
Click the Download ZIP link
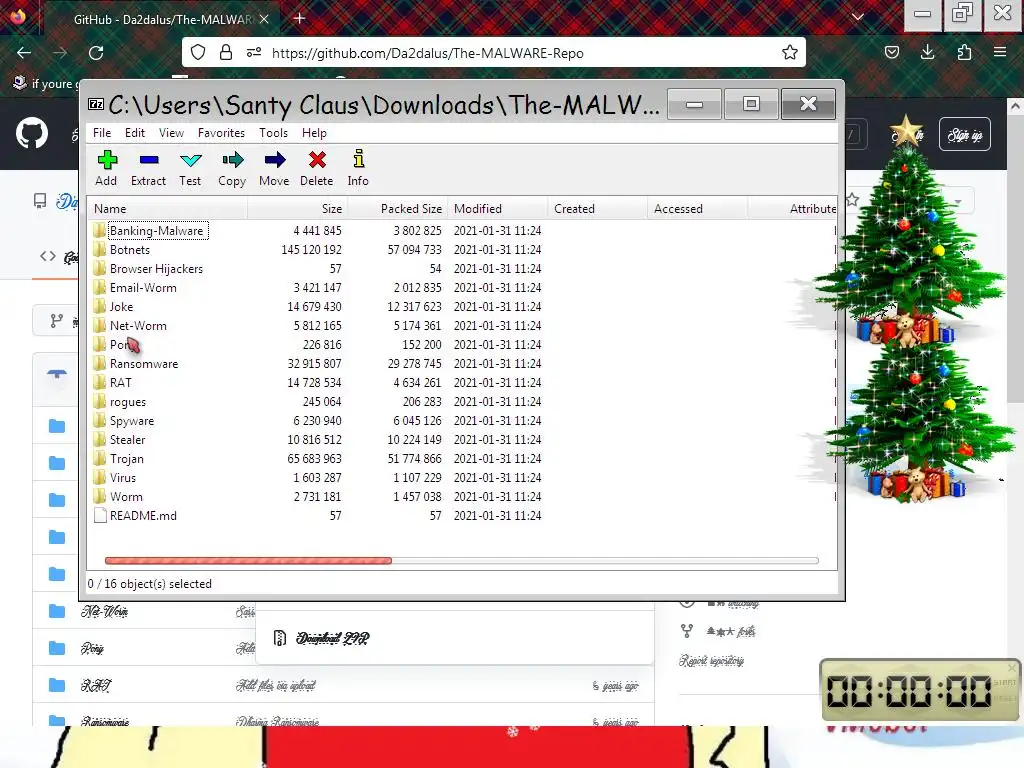pyautogui.click(x=332, y=638)
